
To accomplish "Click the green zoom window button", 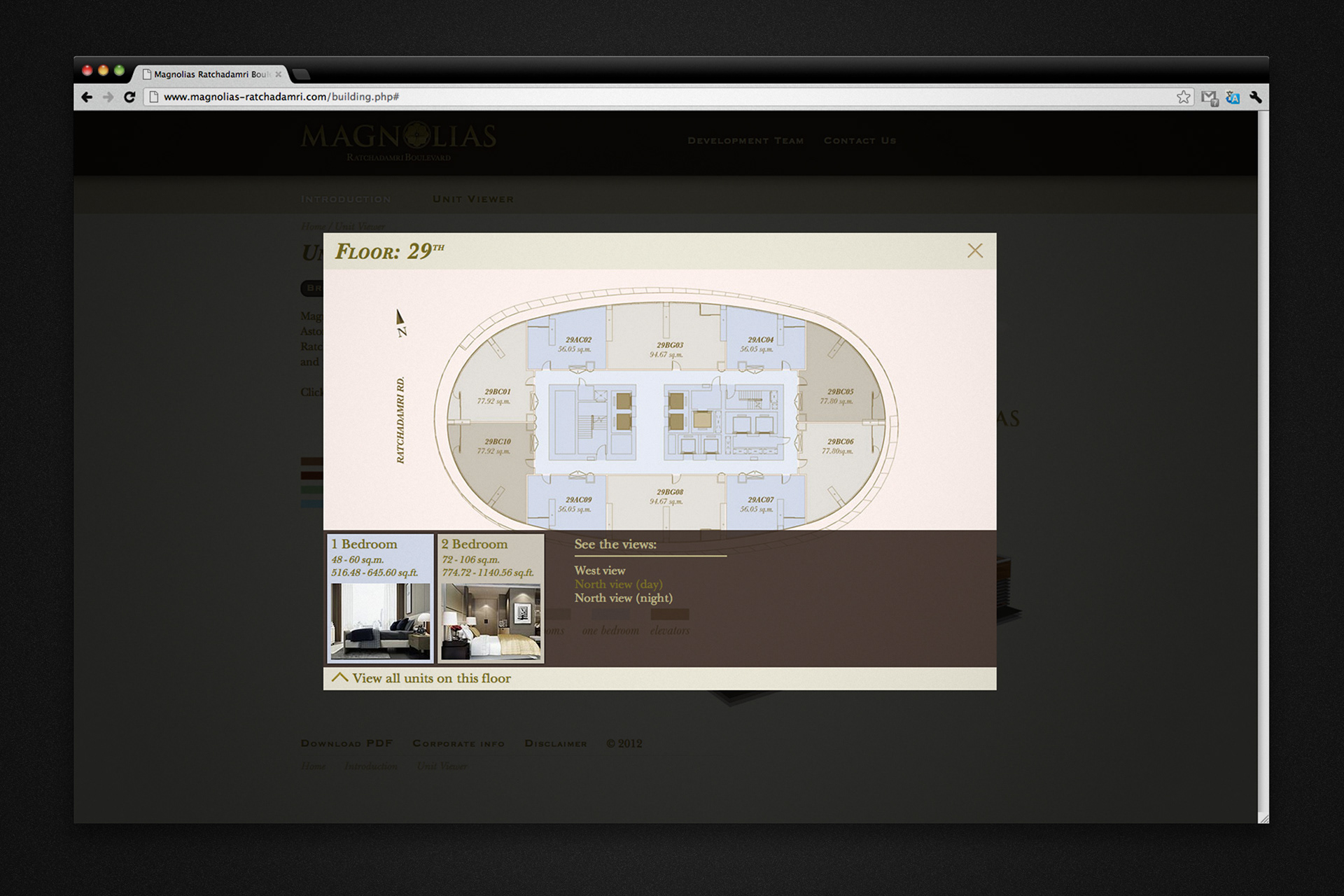I will 119,71.
